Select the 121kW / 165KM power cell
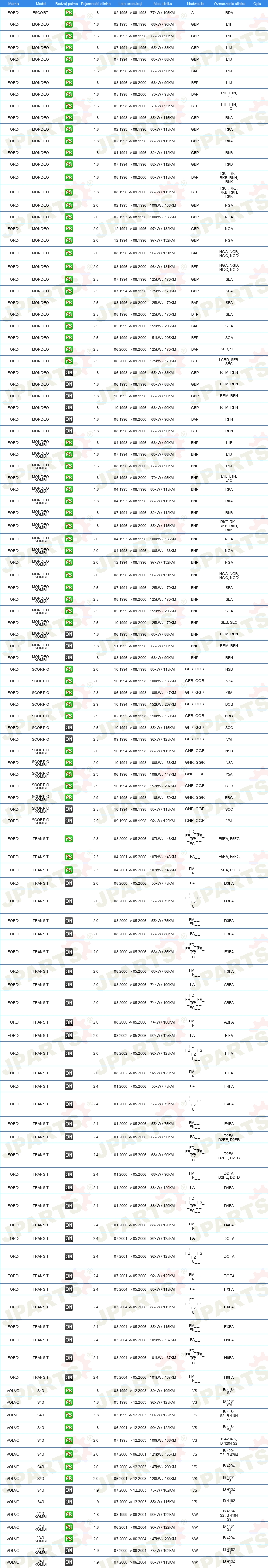The width and height of the screenshot is (268, 1568). pos(162,1454)
